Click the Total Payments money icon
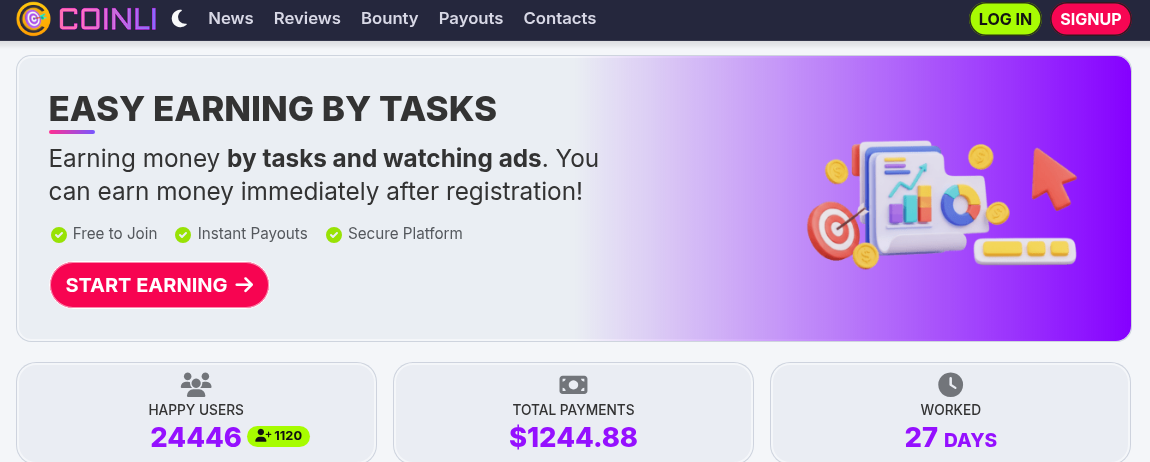This screenshot has width=1150, height=462. (x=574, y=384)
